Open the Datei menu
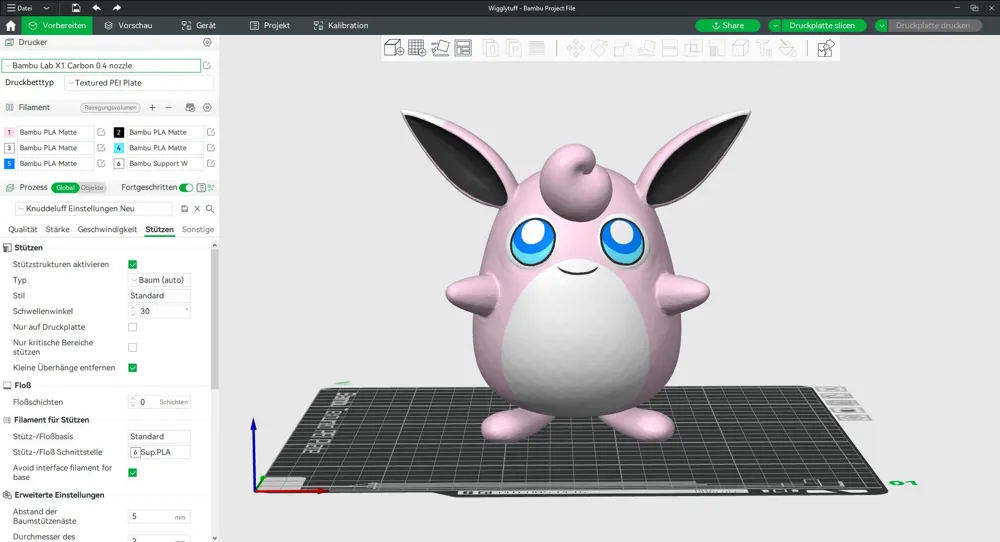This screenshot has height=542, width=1000. pyautogui.click(x=20, y=8)
